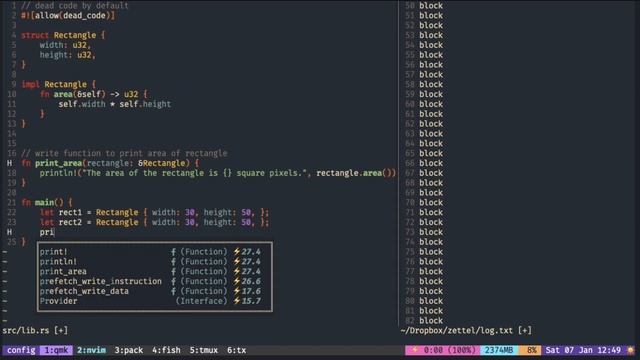Open tmux window 6:tx
The image size is (640, 360).
pos(236,350)
